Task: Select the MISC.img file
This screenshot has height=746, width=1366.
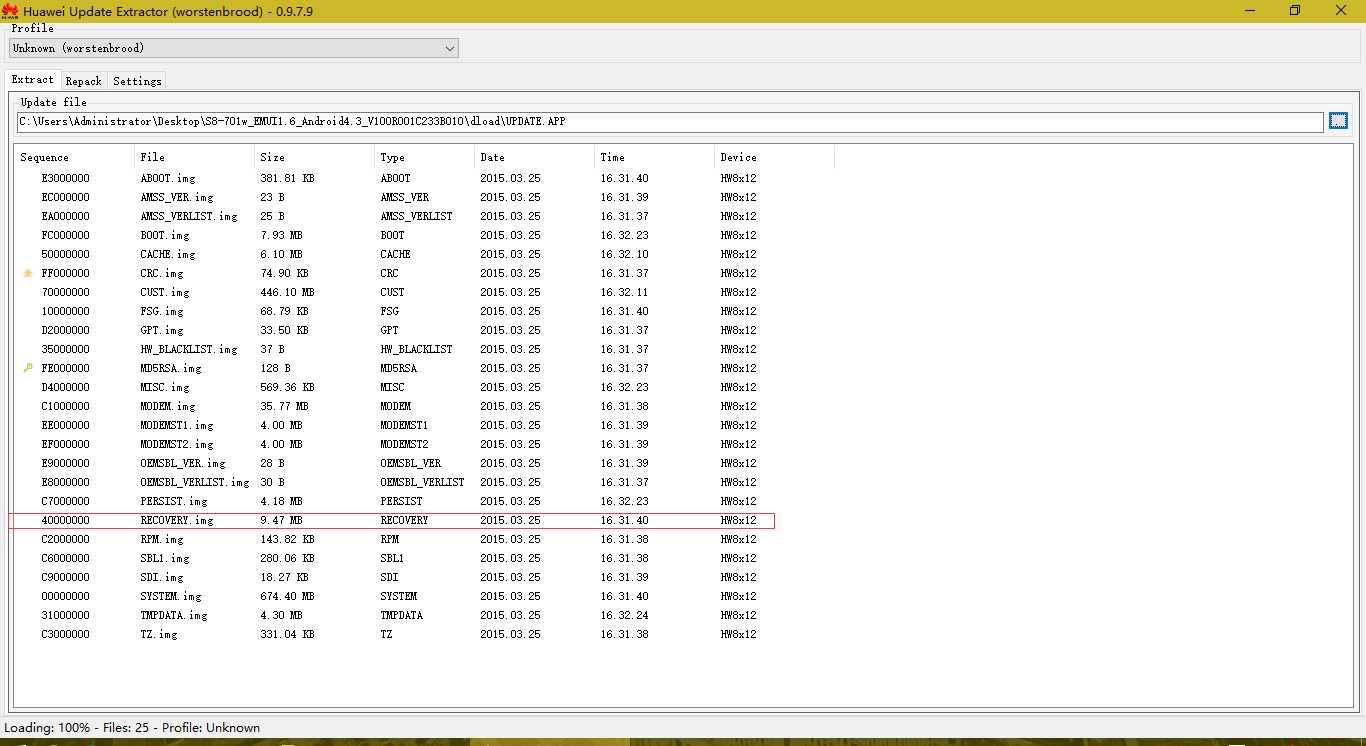Action: coord(165,387)
